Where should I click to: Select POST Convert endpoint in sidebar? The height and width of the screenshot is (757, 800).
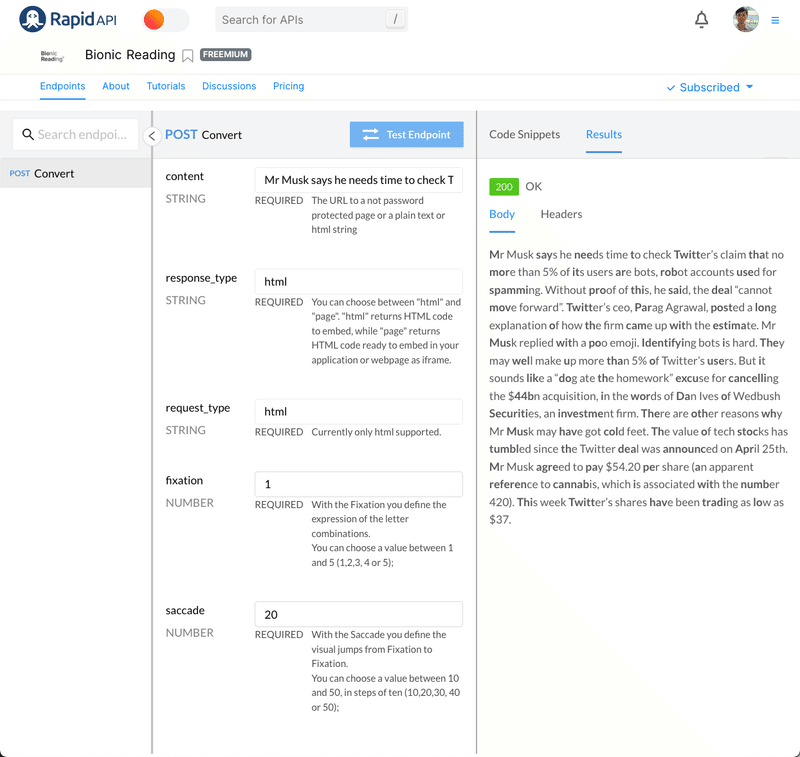(x=76, y=173)
